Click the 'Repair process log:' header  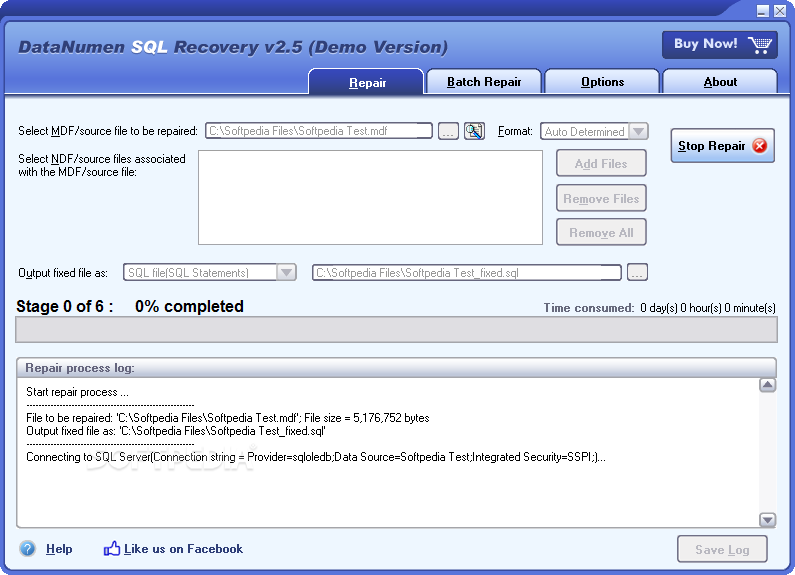point(80,368)
